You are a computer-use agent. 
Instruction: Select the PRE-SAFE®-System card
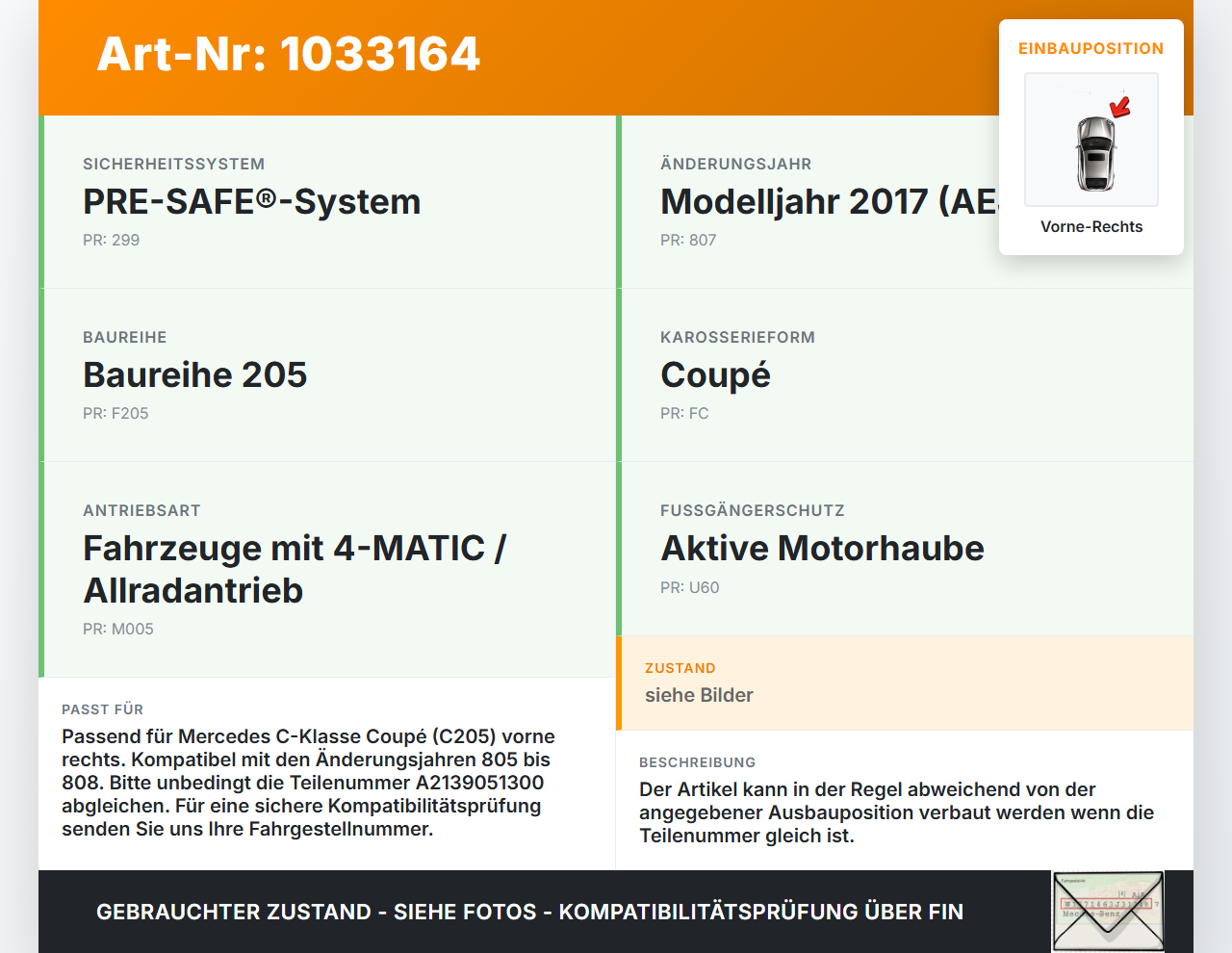[327, 202]
